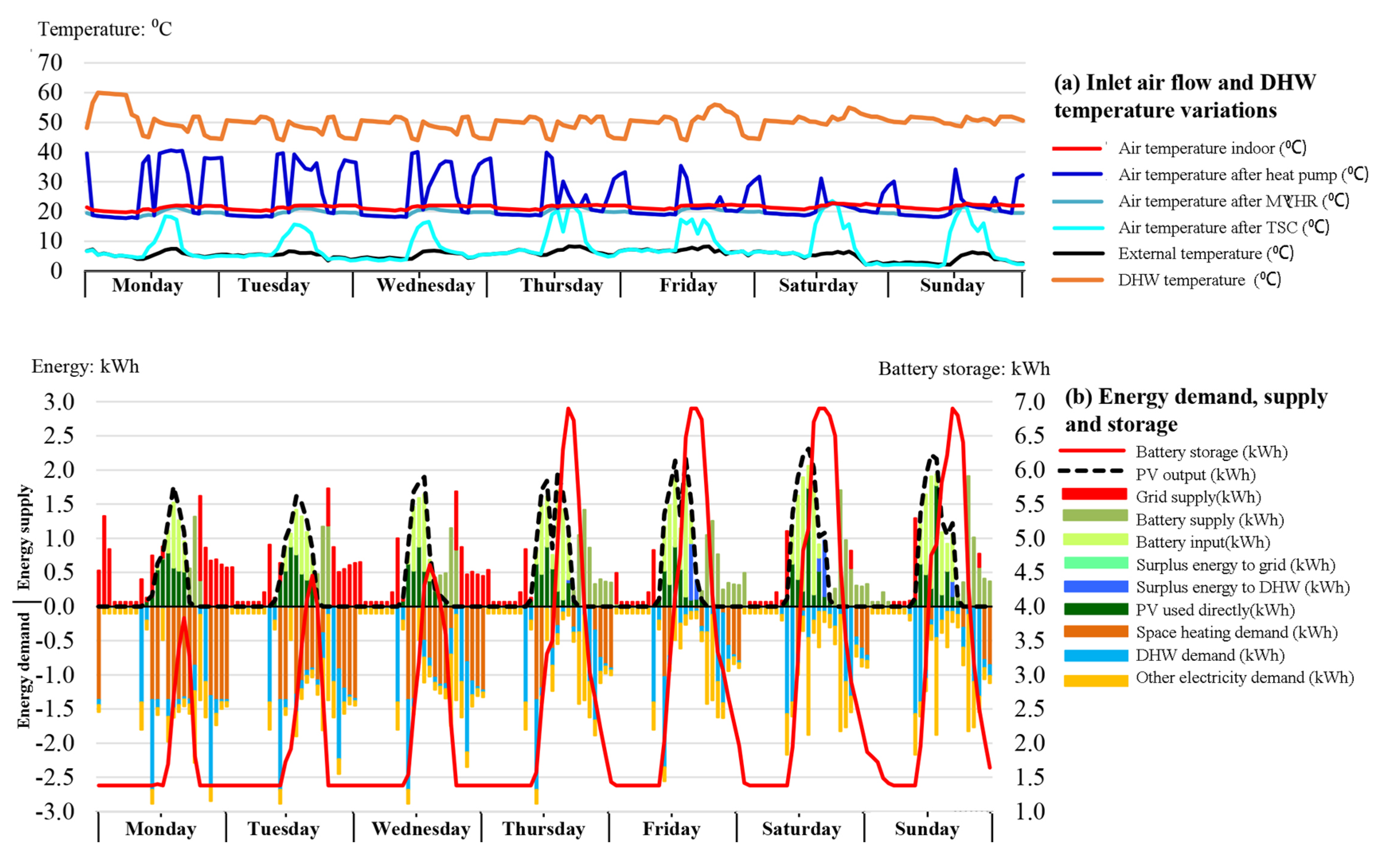
Task: Click the Wednesday label on temperature chart
Action: pyautogui.click(x=425, y=285)
